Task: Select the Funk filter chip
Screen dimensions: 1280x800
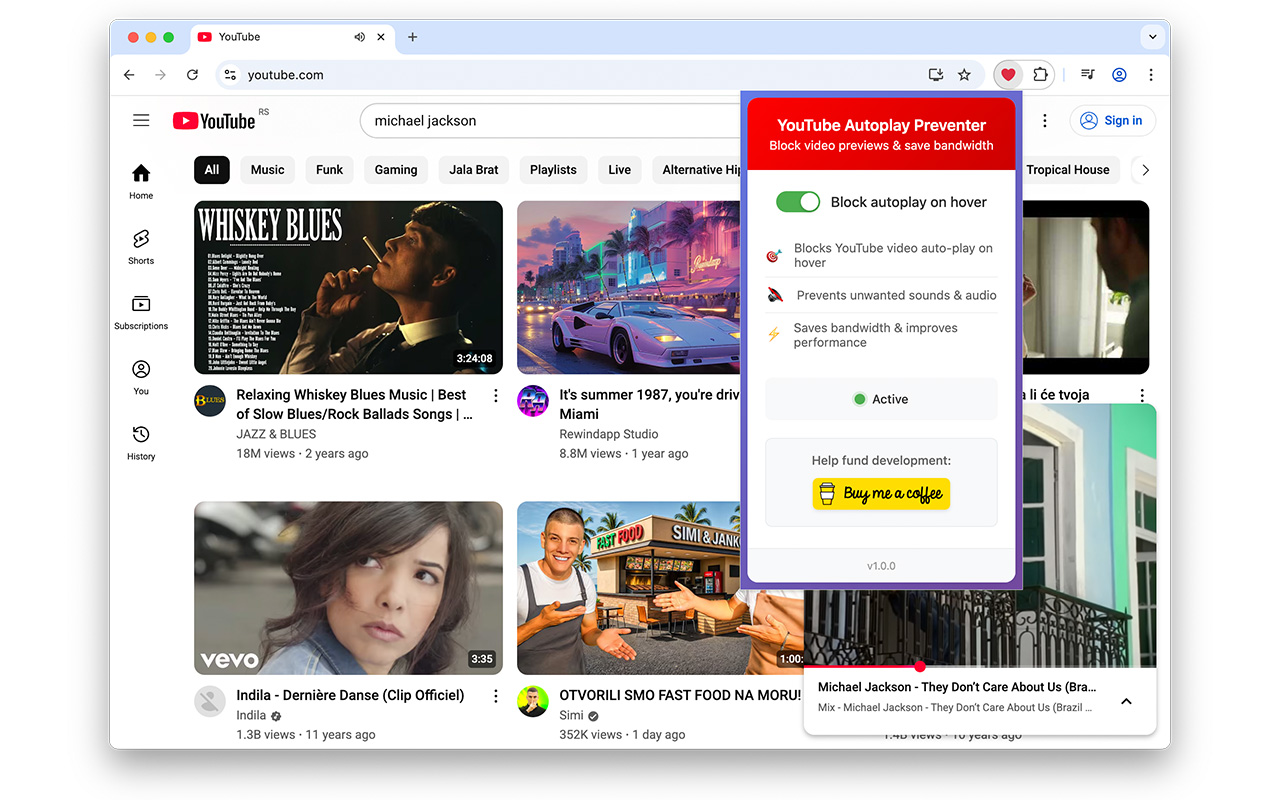Action: pos(330,170)
